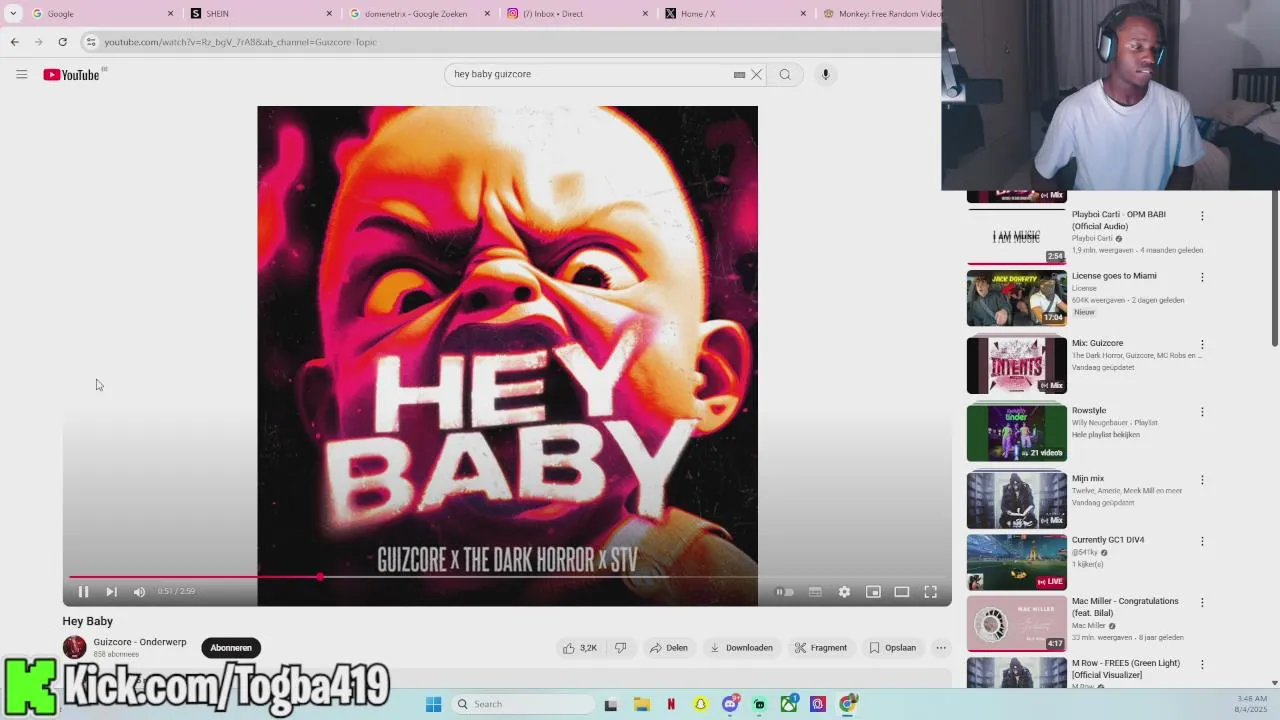
Task: Open more actions ellipsis below video
Action: pos(941,648)
